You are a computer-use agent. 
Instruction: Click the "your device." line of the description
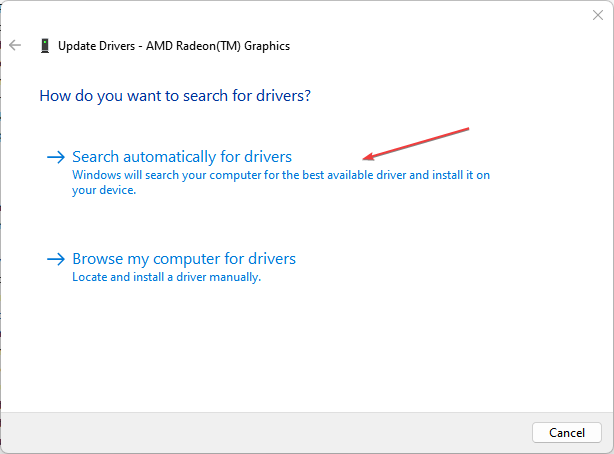click(x=104, y=189)
